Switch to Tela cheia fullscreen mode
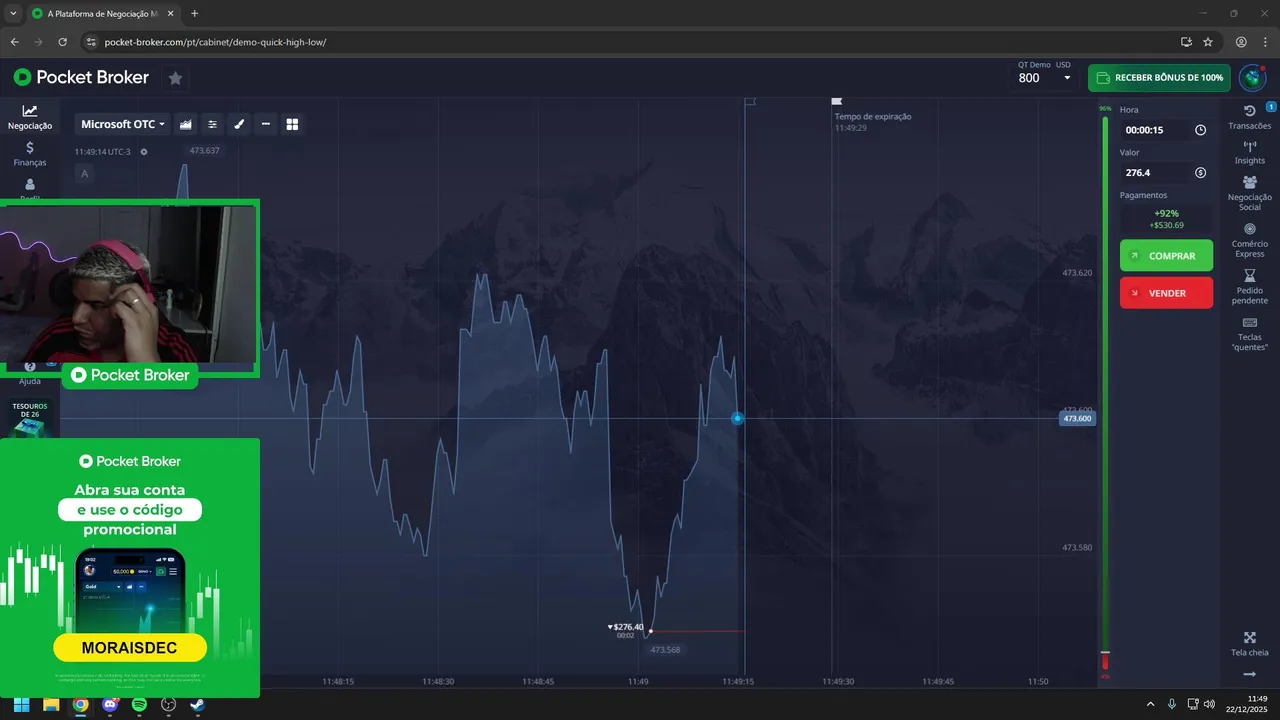The width and height of the screenshot is (1280, 720). click(x=1250, y=644)
